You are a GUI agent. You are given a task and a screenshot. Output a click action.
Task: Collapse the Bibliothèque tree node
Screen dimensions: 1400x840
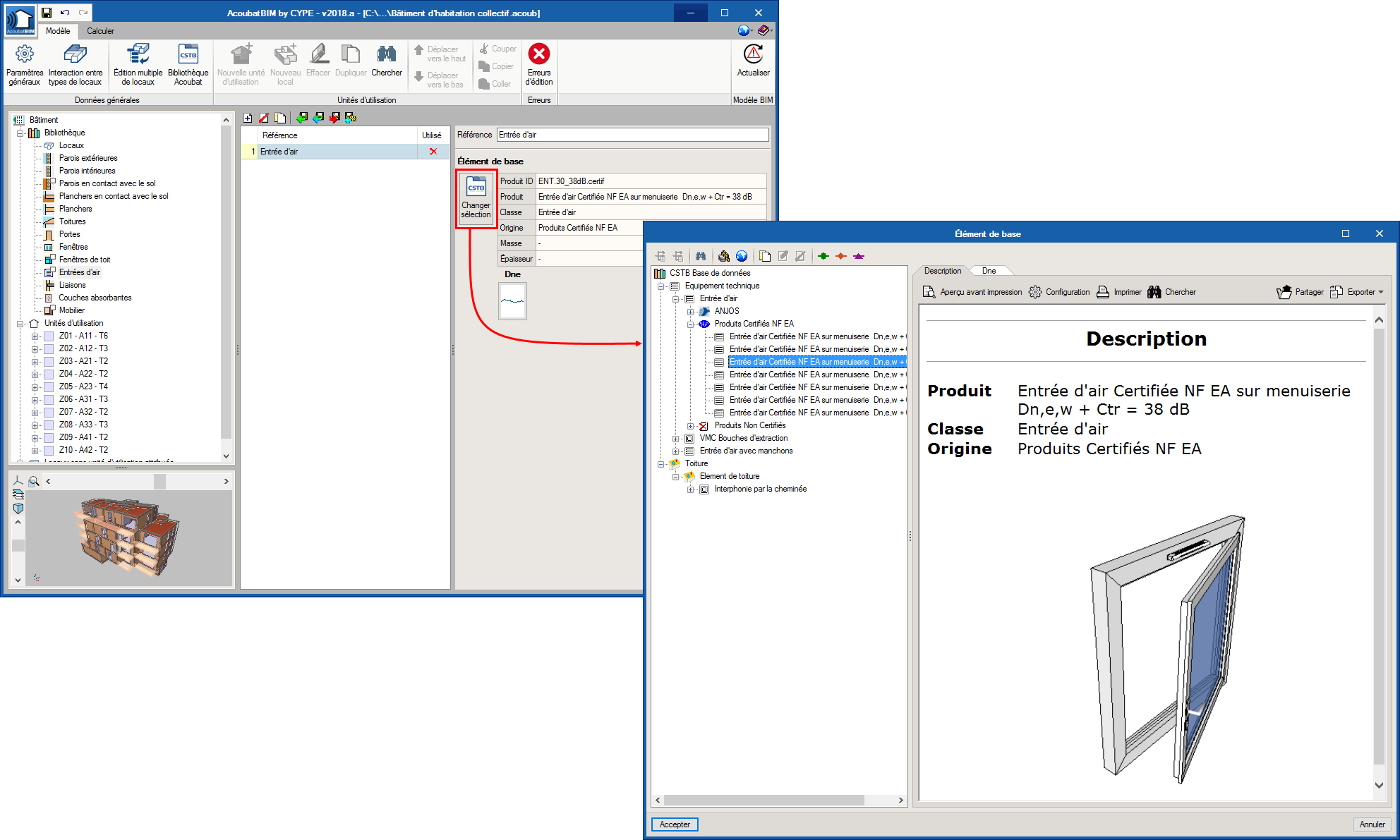pyautogui.click(x=20, y=133)
